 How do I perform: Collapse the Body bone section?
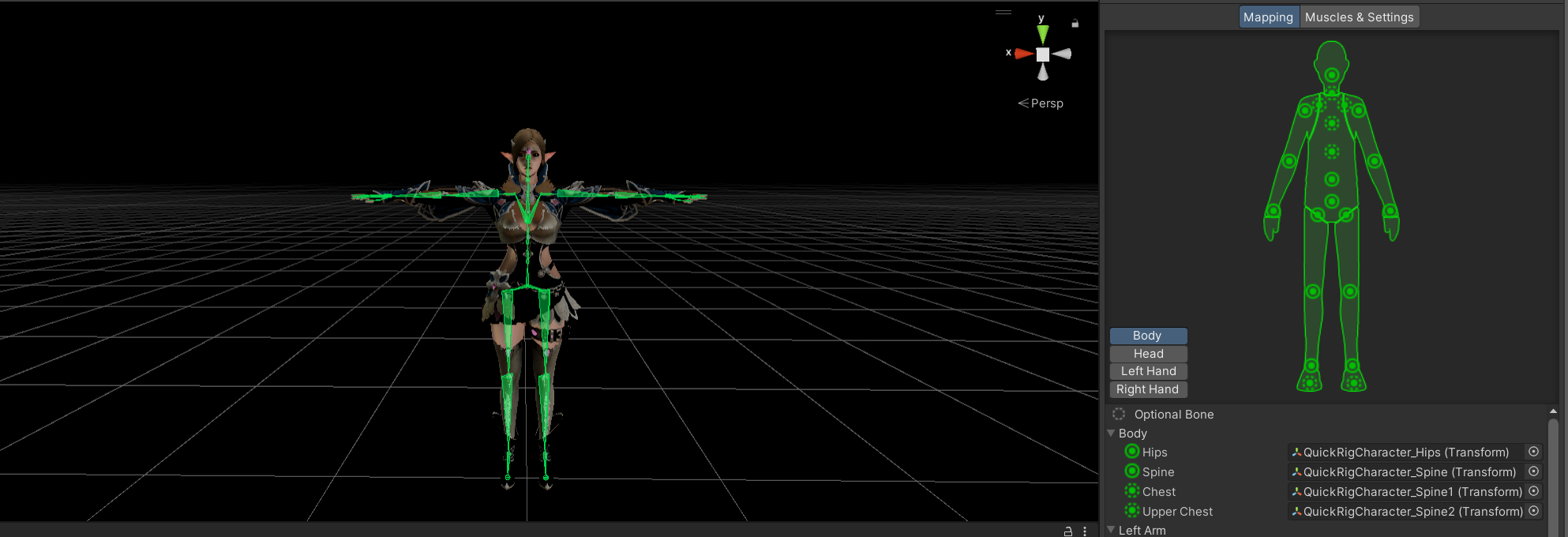pos(1112,433)
